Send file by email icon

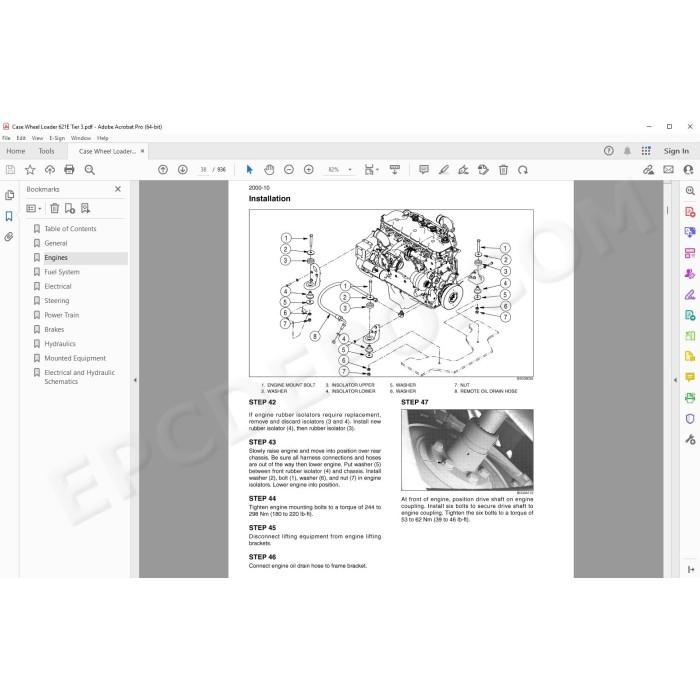click(668, 170)
